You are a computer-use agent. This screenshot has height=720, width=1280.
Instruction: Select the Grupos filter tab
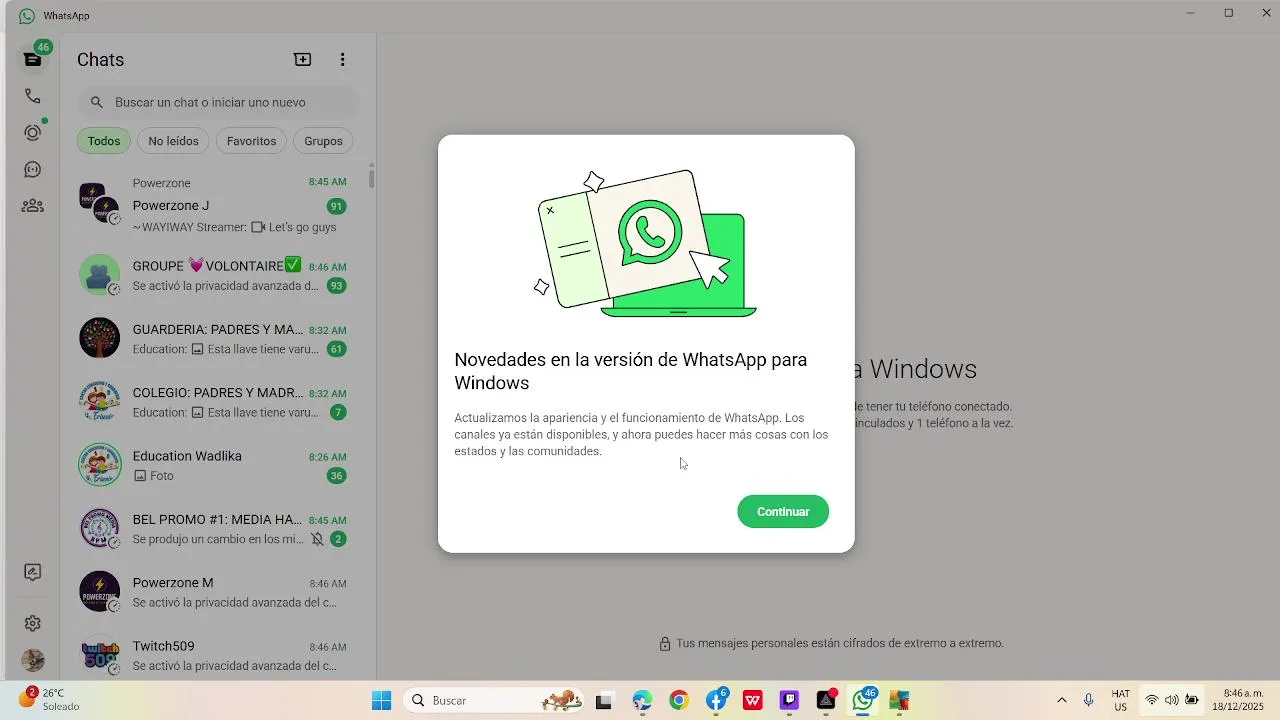323,141
